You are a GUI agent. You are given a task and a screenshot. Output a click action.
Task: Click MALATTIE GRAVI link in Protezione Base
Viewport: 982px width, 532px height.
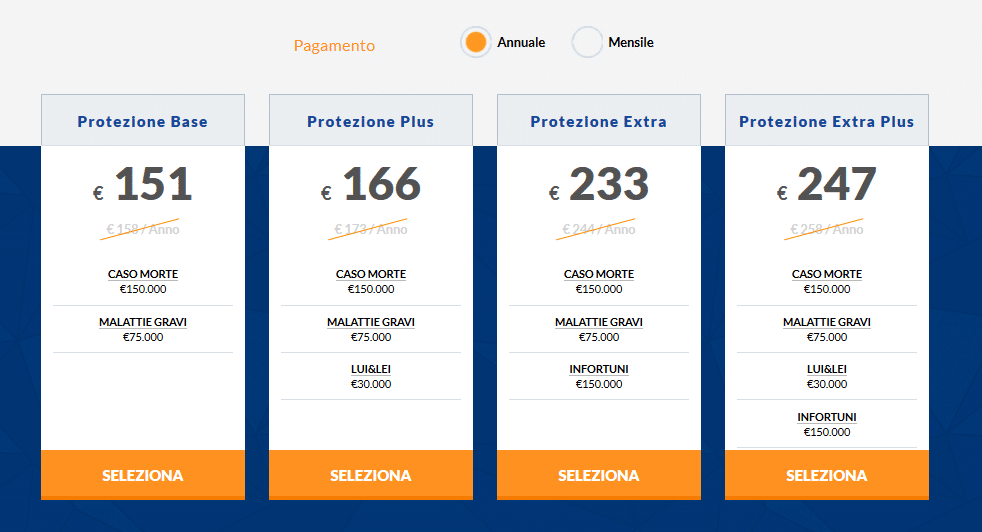[x=143, y=322]
